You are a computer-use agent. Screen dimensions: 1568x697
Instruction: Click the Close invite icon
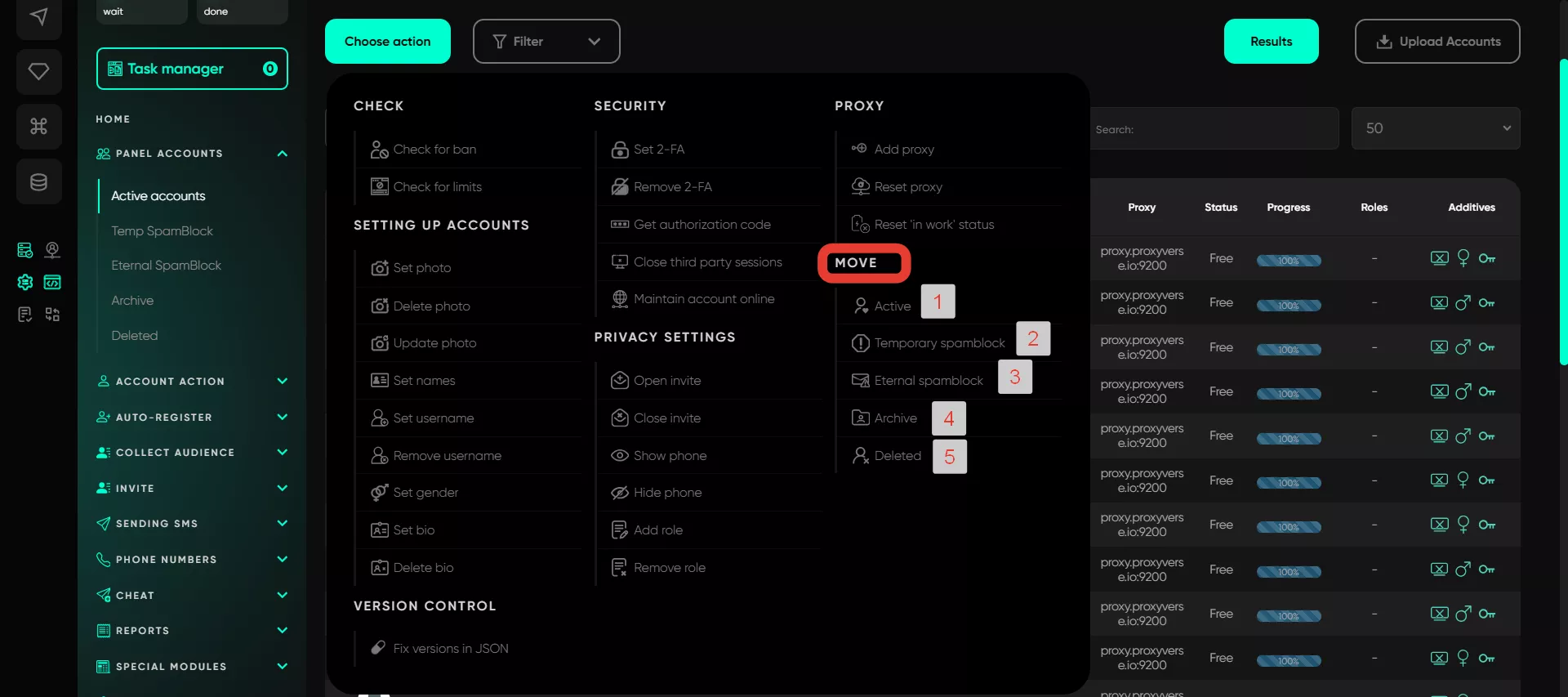pyautogui.click(x=620, y=418)
